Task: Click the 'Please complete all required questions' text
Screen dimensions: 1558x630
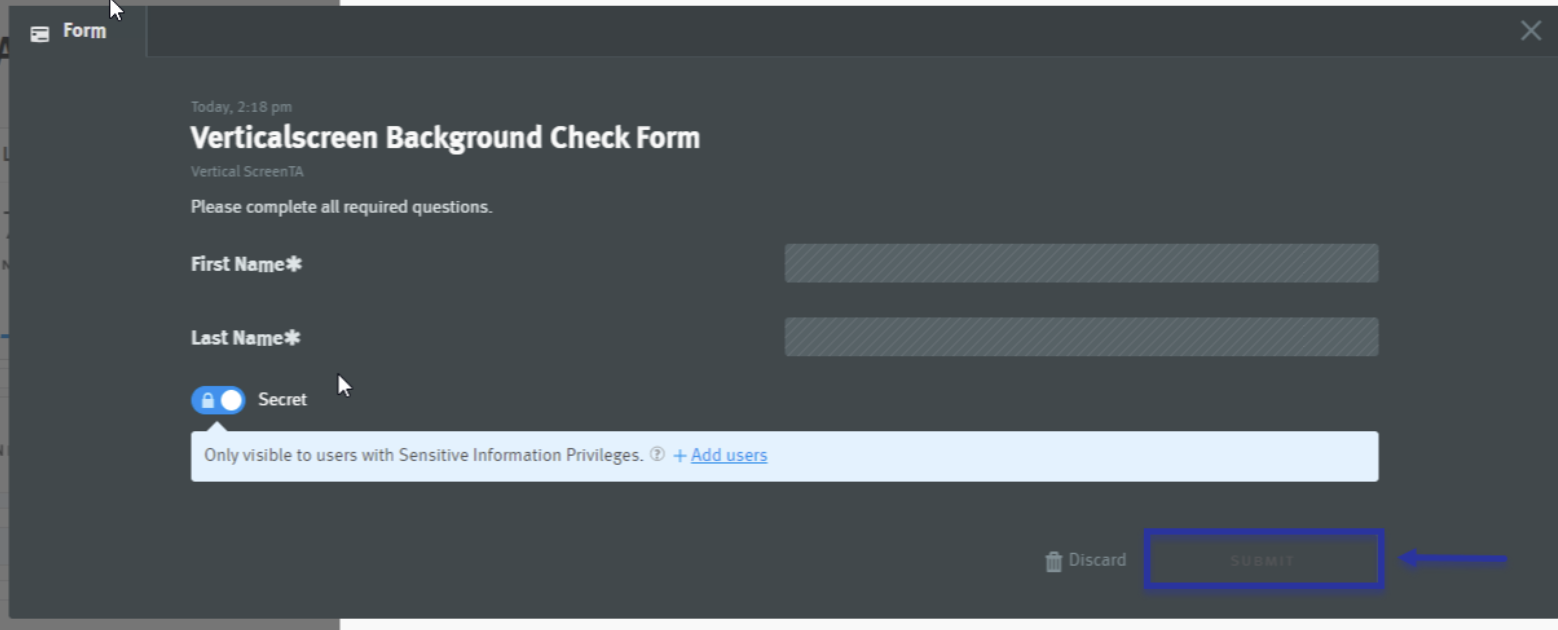Action: pyautogui.click(x=341, y=208)
